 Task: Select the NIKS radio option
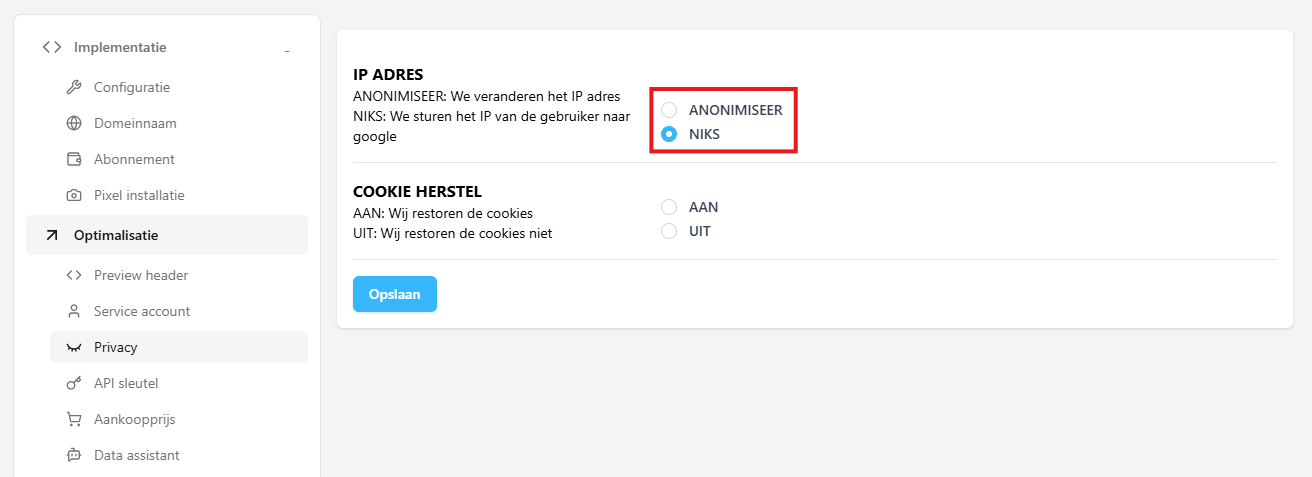tap(669, 134)
